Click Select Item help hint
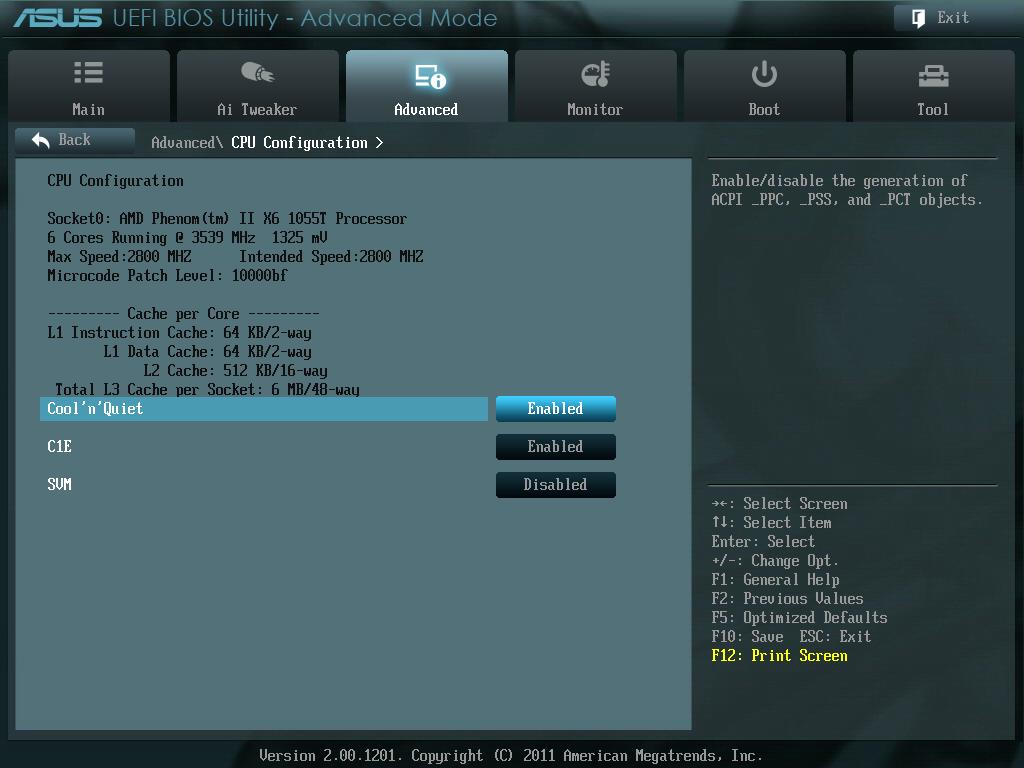Viewport: 1024px width, 768px height. pos(771,522)
